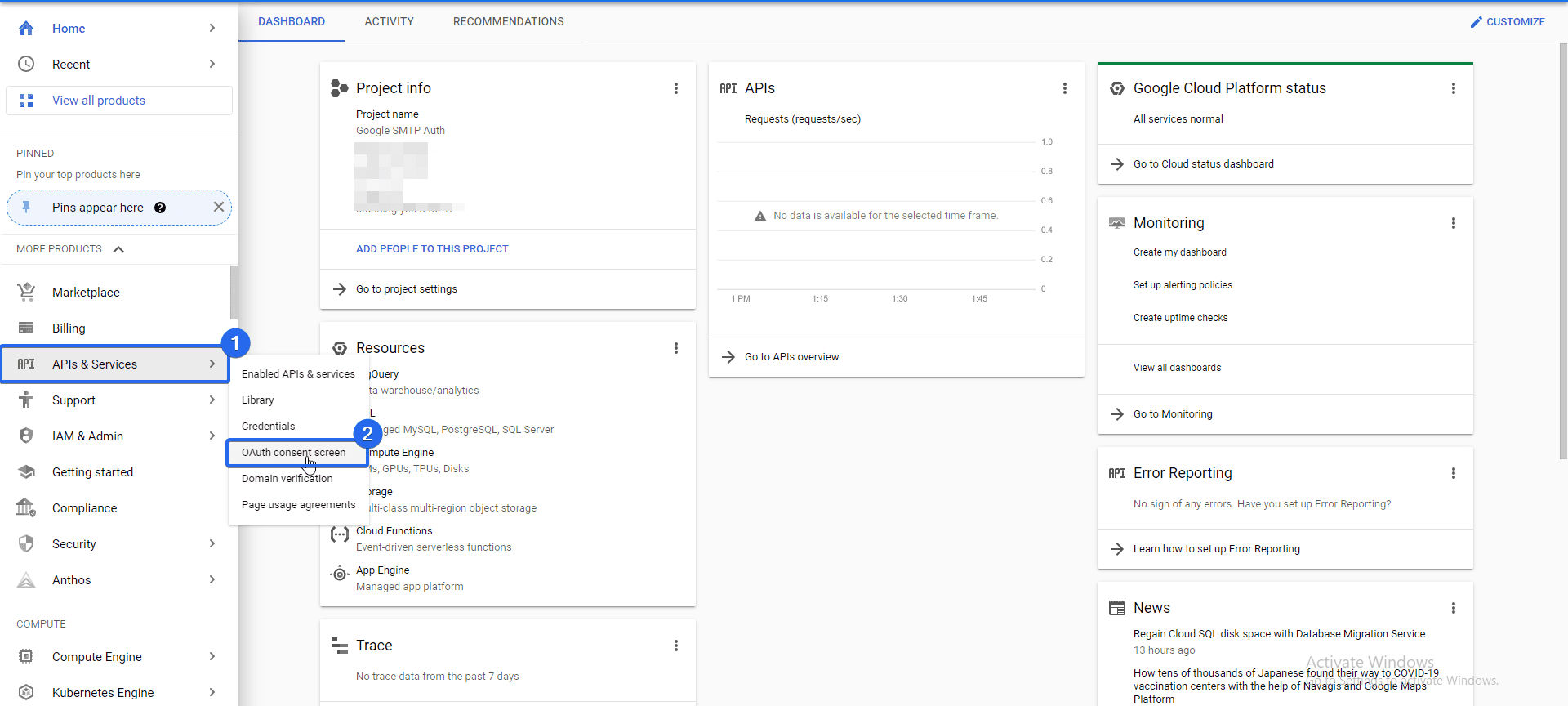Click the API icon beside APIs & Services
The image size is (1568, 706).
(x=26, y=364)
